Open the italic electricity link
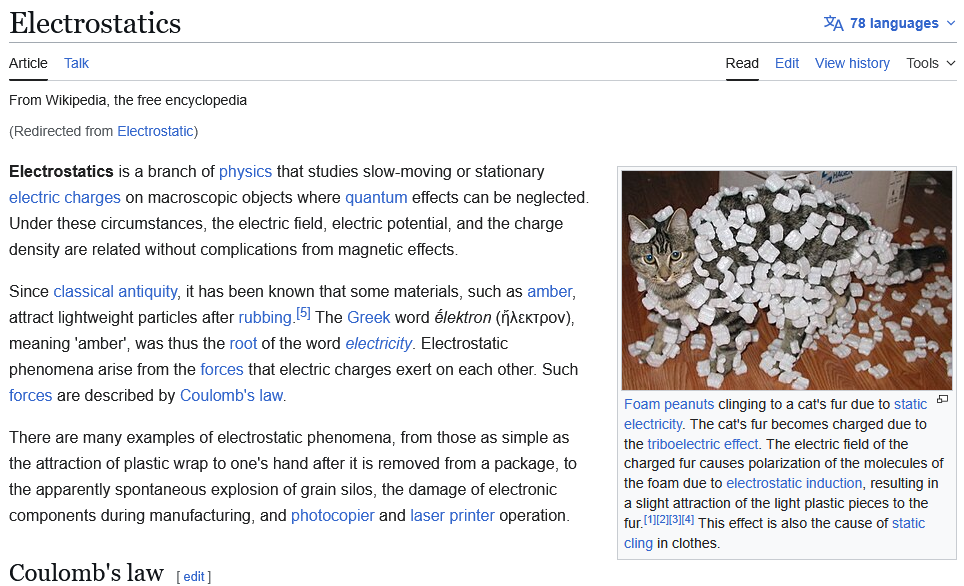 378,343
